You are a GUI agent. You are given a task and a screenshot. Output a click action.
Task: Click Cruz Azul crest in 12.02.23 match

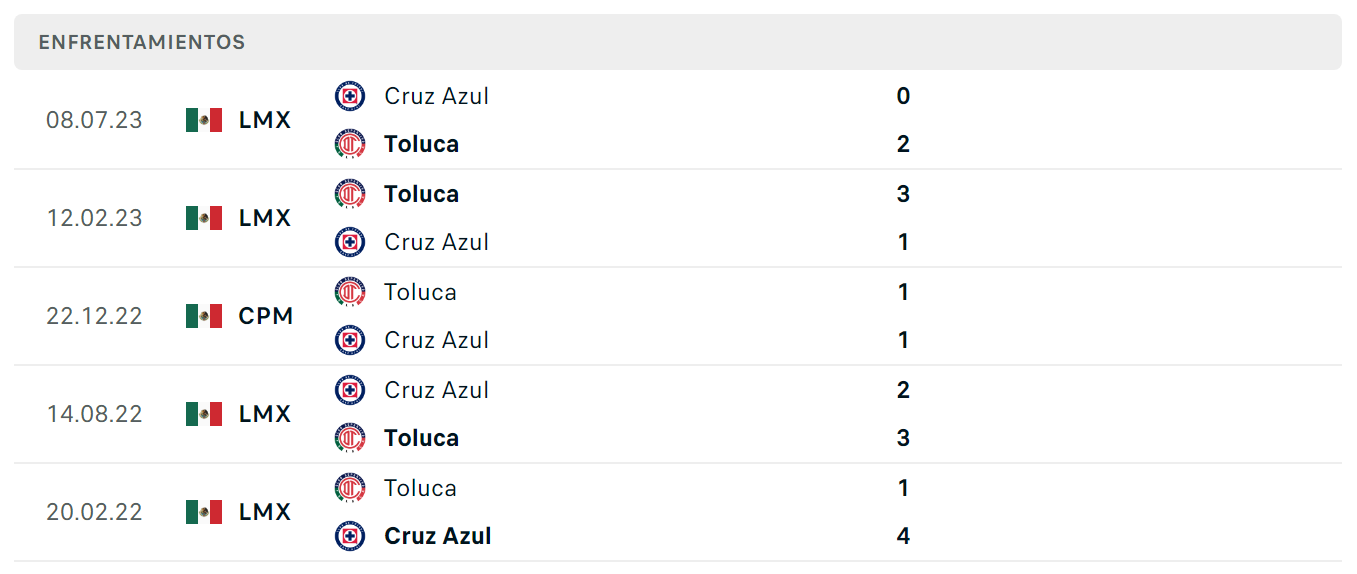[350, 242]
